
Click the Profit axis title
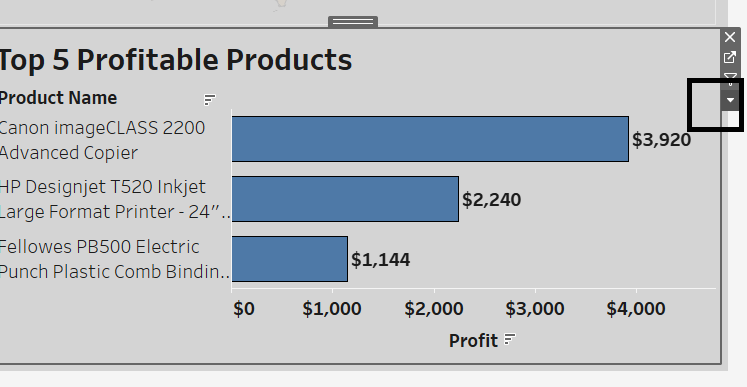(473, 340)
